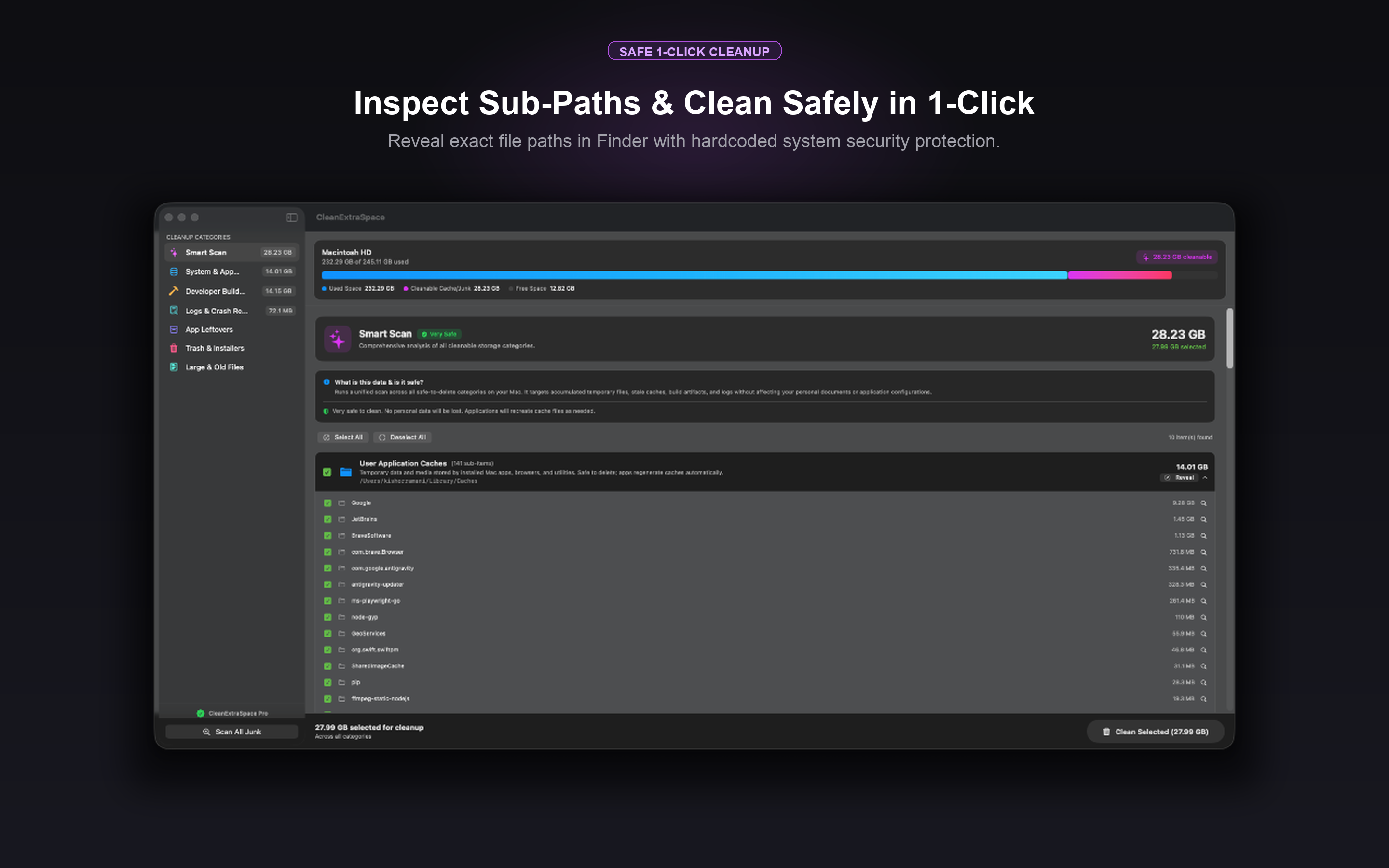Open Smart Scan category in sidebar
This screenshot has width=1389, height=868.
pyautogui.click(x=232, y=252)
